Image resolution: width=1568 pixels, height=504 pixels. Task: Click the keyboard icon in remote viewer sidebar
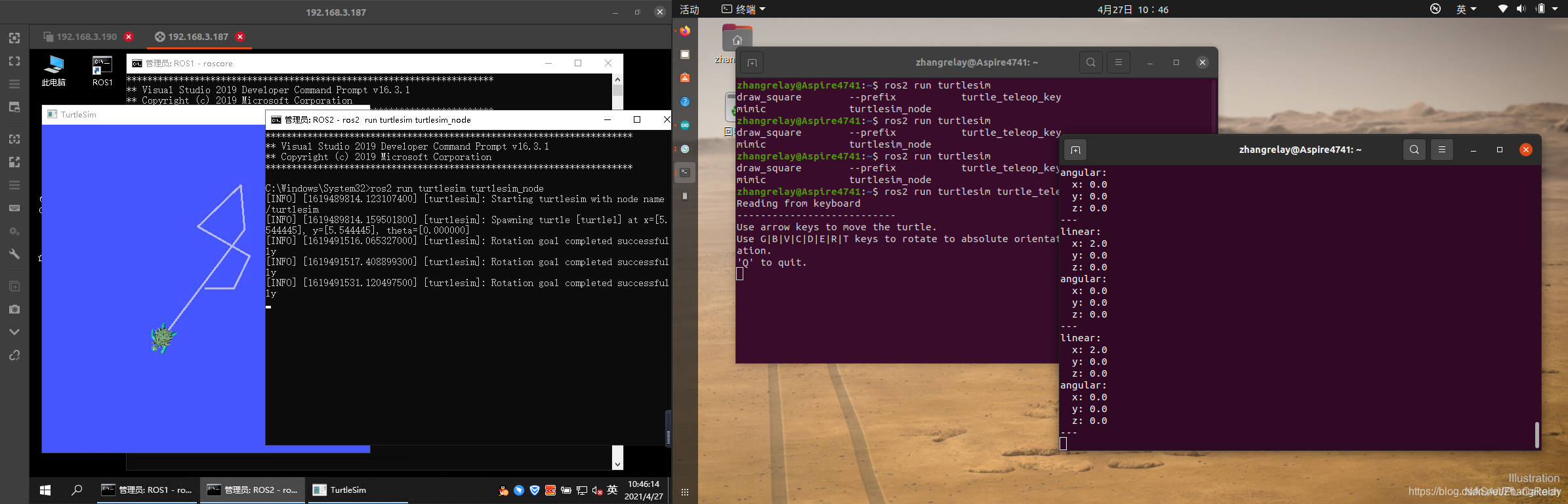coord(14,208)
